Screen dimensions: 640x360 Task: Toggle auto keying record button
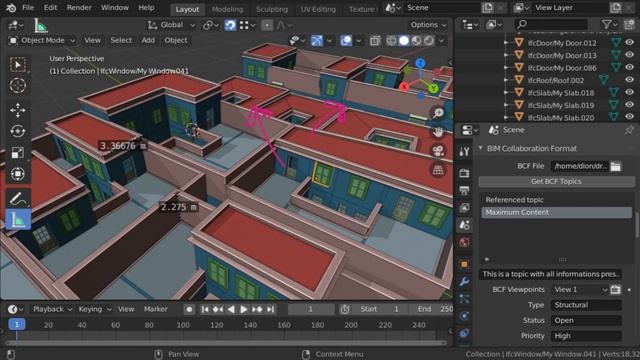[x=189, y=309]
